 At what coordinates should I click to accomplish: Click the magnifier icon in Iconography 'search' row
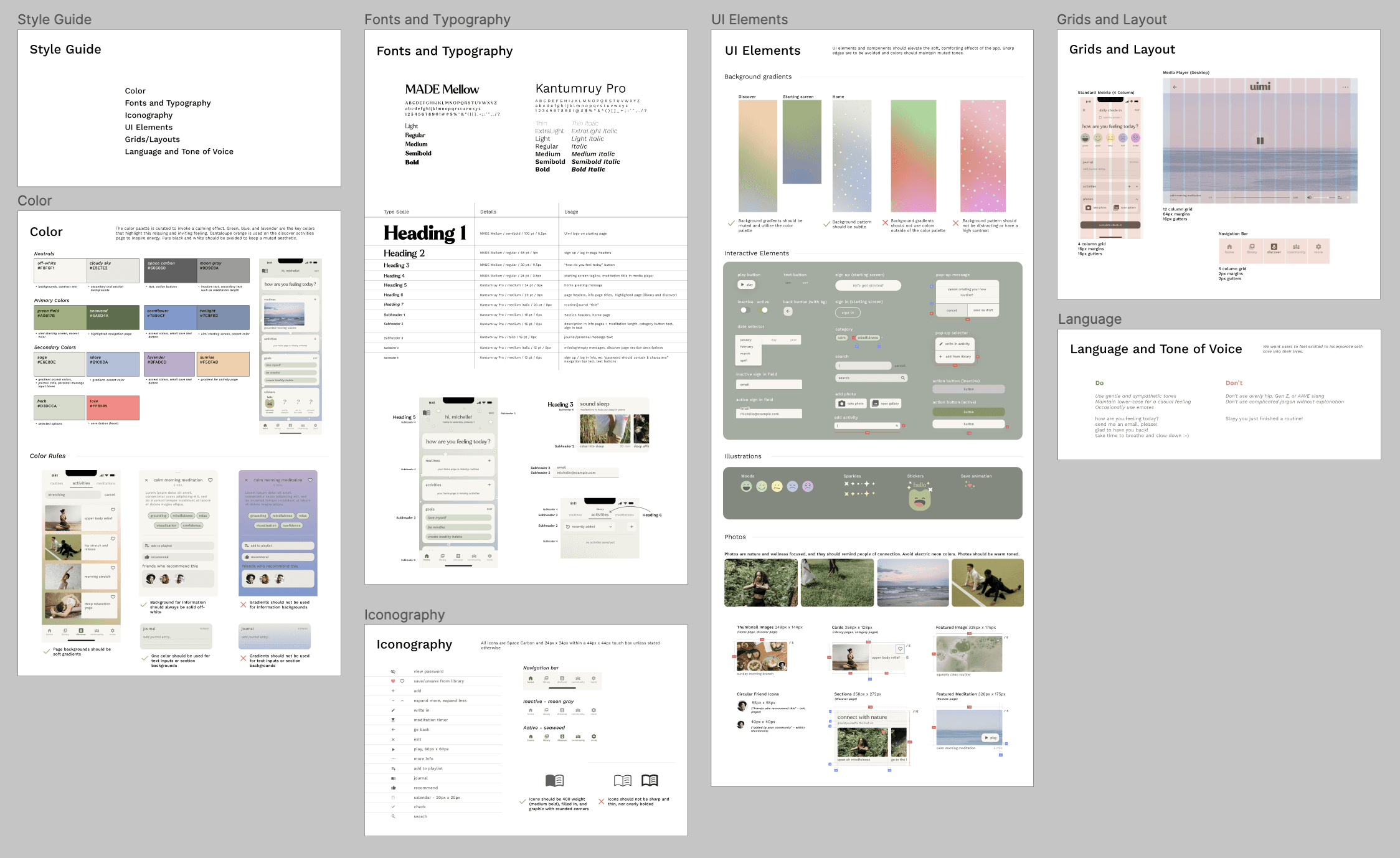click(393, 816)
